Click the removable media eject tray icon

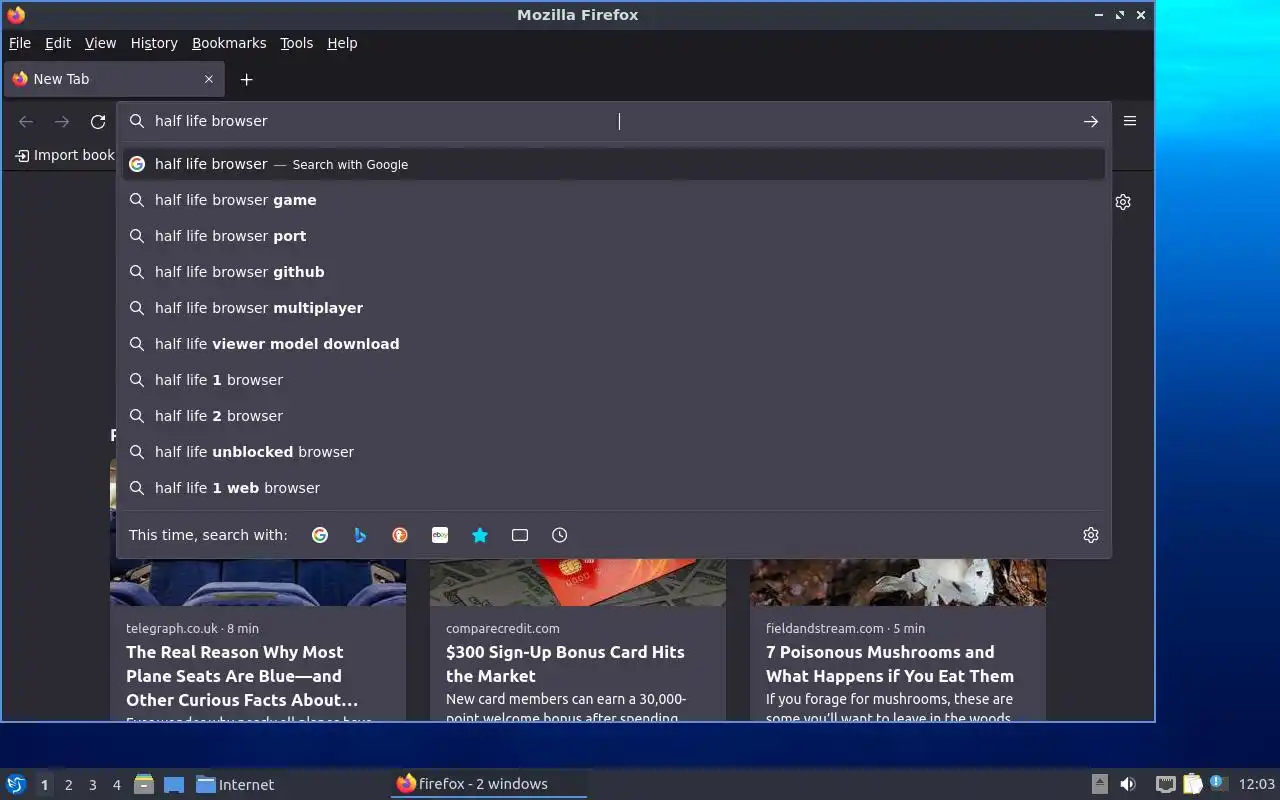point(1099,784)
